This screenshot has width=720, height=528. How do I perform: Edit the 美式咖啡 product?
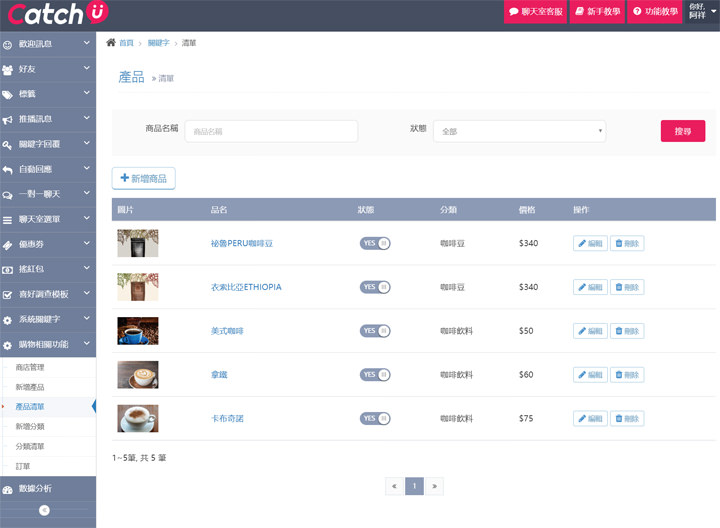[x=590, y=331]
